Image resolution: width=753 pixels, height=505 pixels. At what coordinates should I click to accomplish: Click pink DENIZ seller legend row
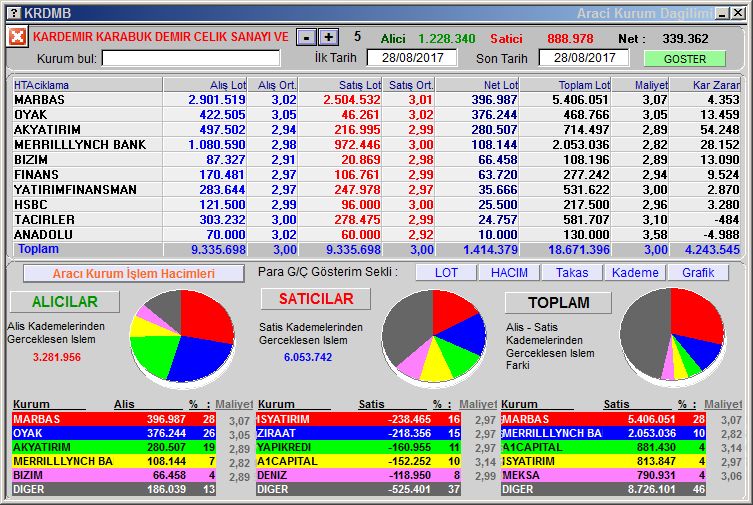[x=359, y=475]
